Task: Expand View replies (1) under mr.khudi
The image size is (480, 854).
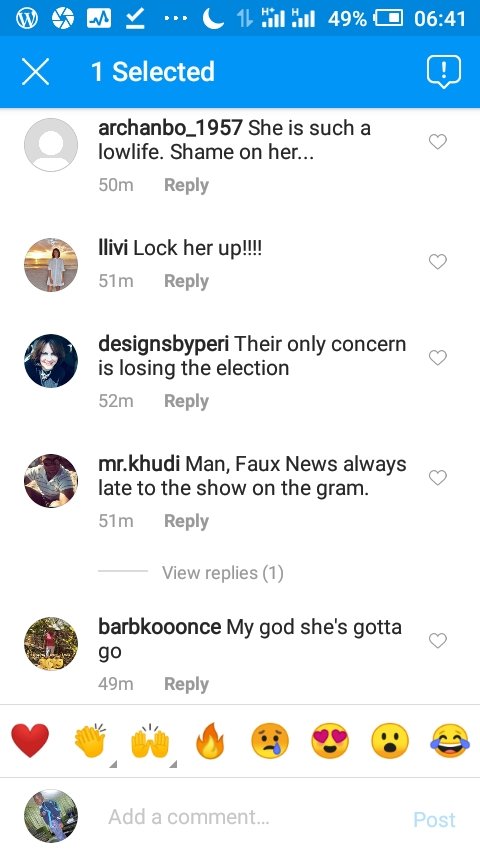Action: 222,572
